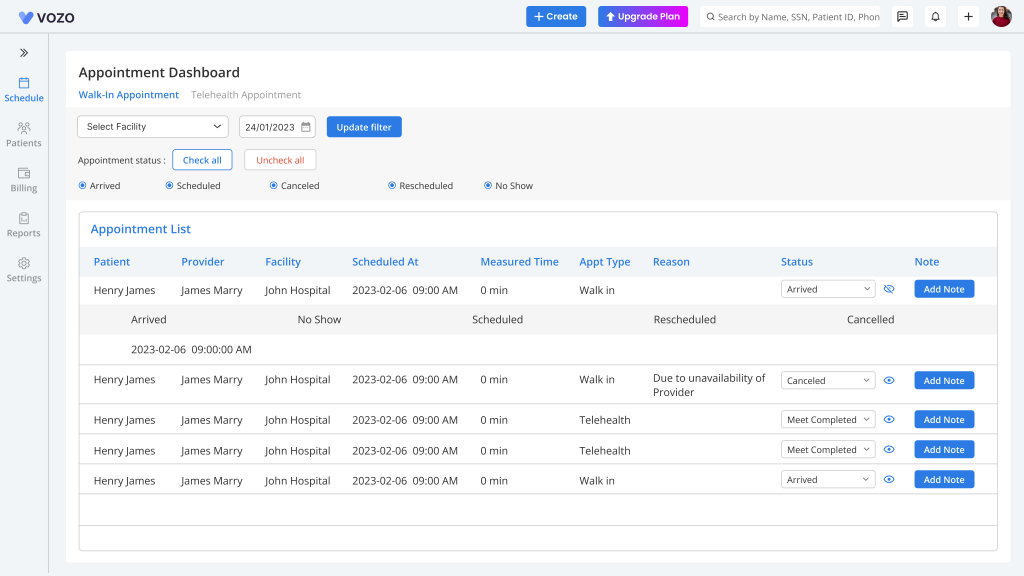Switch to Walk-In Appointment tab
Image resolution: width=1024 pixels, height=576 pixels.
(129, 95)
